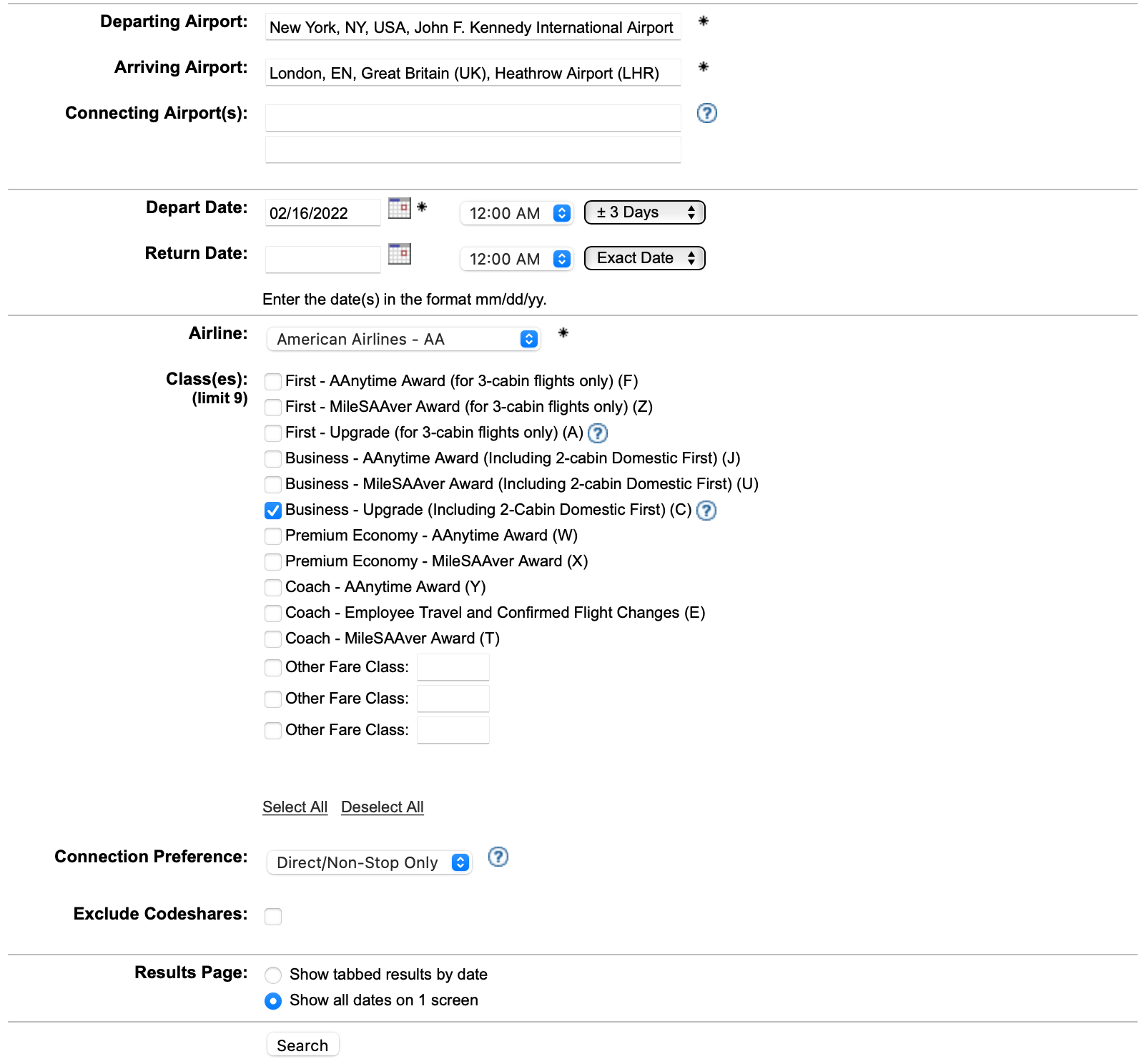The height and width of the screenshot is (1064, 1144).
Task: Click the Business - Upgrade help icon
Action: coord(706,511)
